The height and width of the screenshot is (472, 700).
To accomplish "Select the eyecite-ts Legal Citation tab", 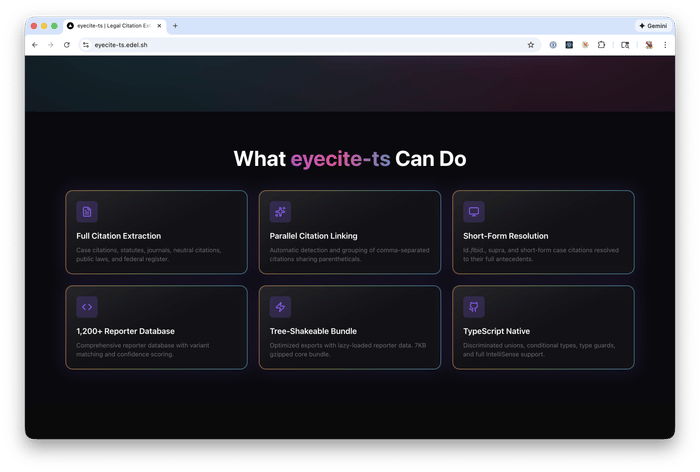I will 112,26.
